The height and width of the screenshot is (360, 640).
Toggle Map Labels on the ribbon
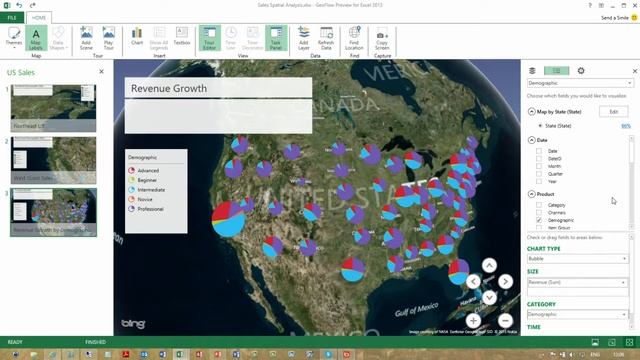36,38
